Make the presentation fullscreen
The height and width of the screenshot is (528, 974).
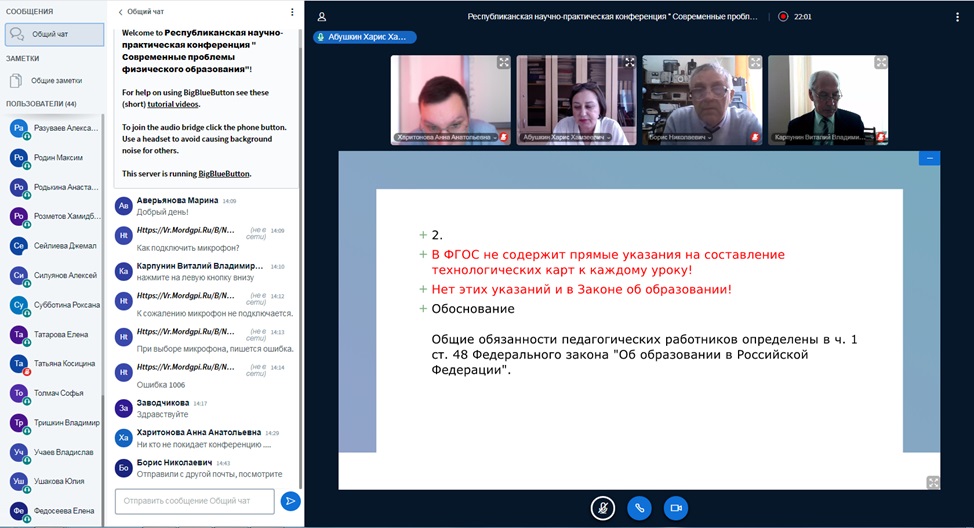[932, 482]
